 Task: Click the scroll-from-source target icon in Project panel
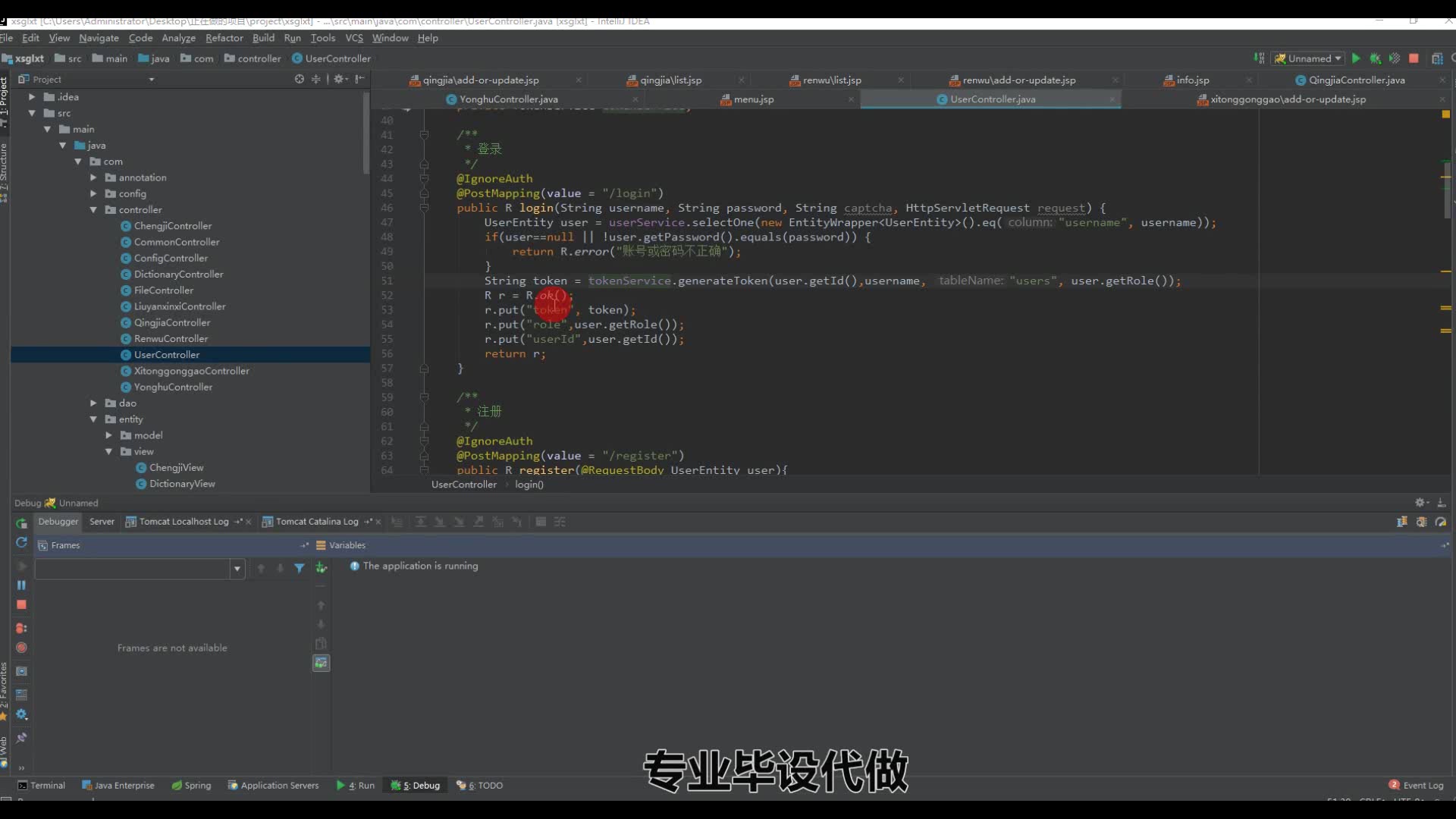(300, 79)
